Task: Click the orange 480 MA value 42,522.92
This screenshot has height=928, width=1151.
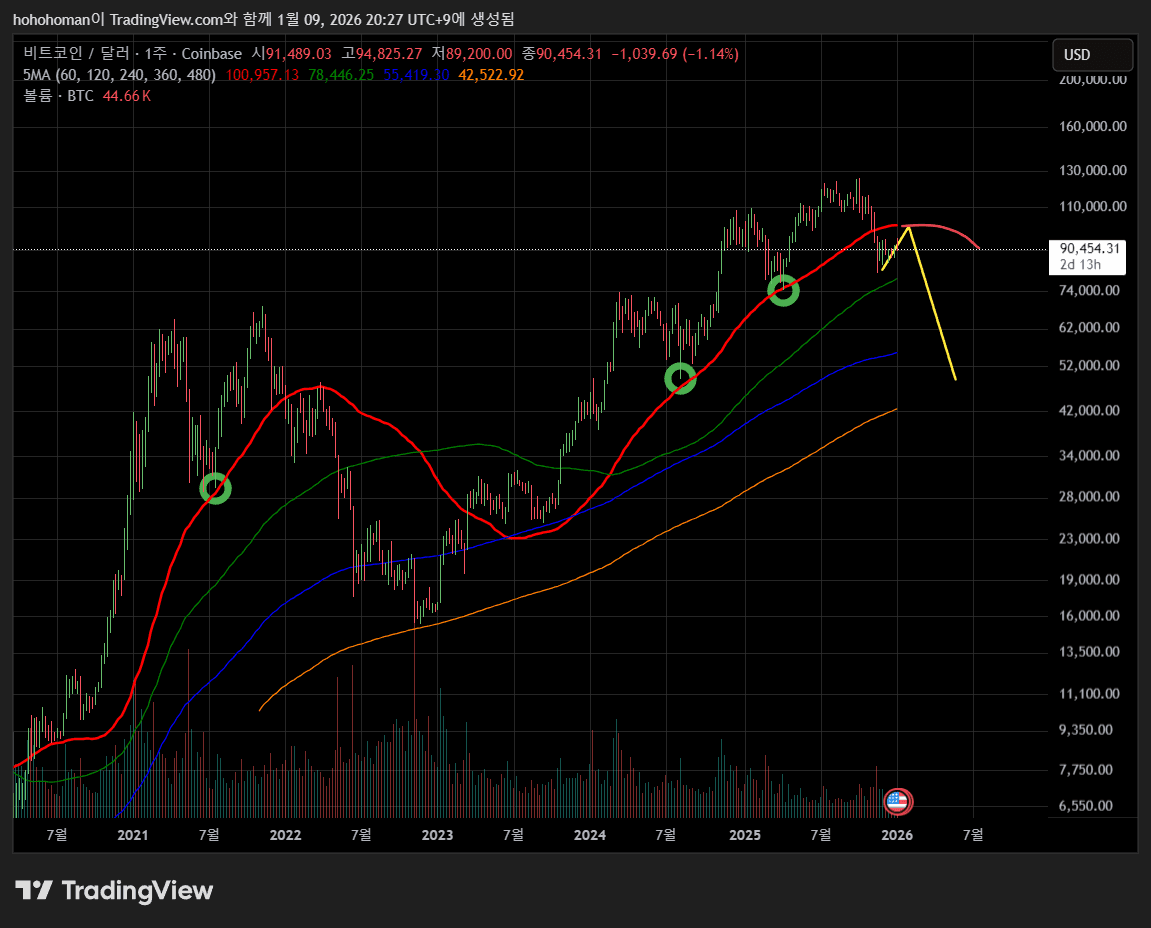Action: pyautogui.click(x=491, y=75)
